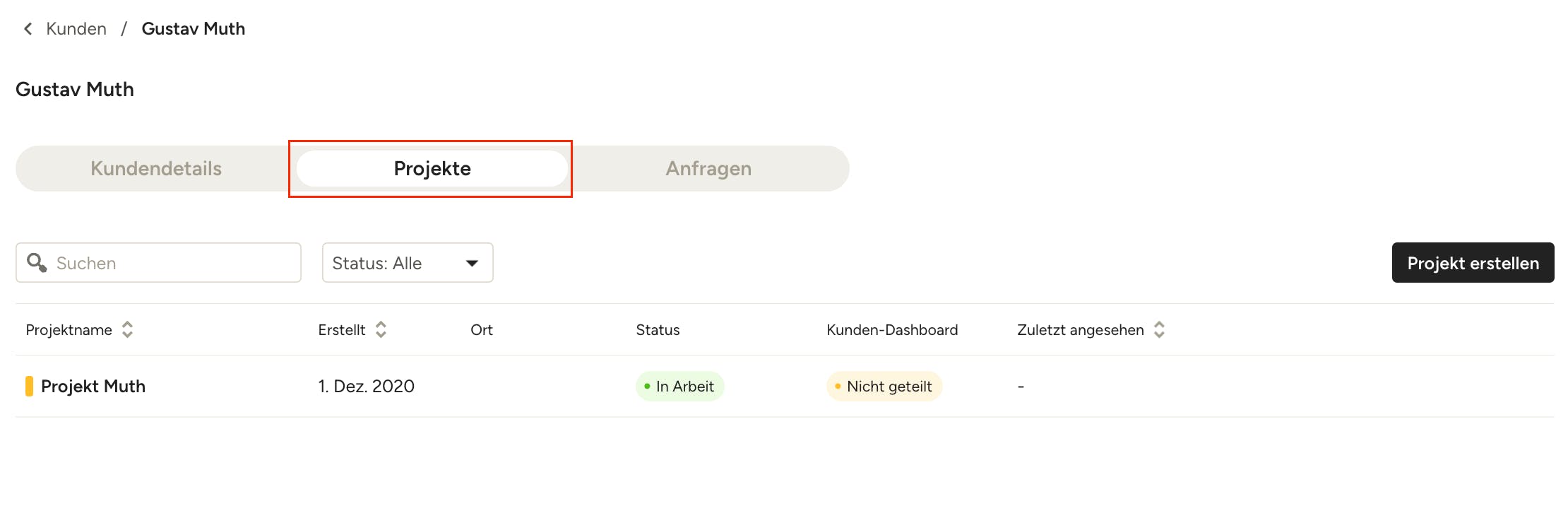1568x506 pixels.
Task: Sort by Zuletzt angesehen arrows
Action: [x=1159, y=329]
